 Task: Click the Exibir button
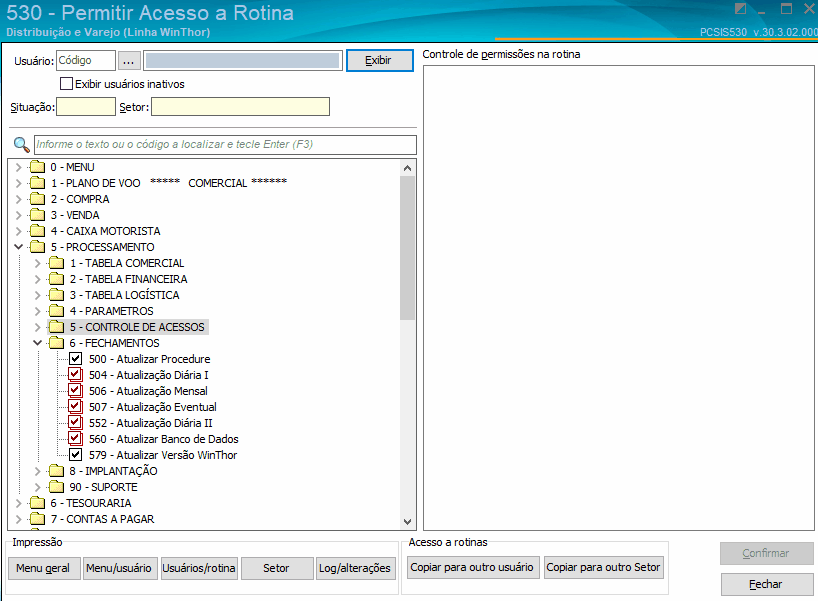[379, 61]
